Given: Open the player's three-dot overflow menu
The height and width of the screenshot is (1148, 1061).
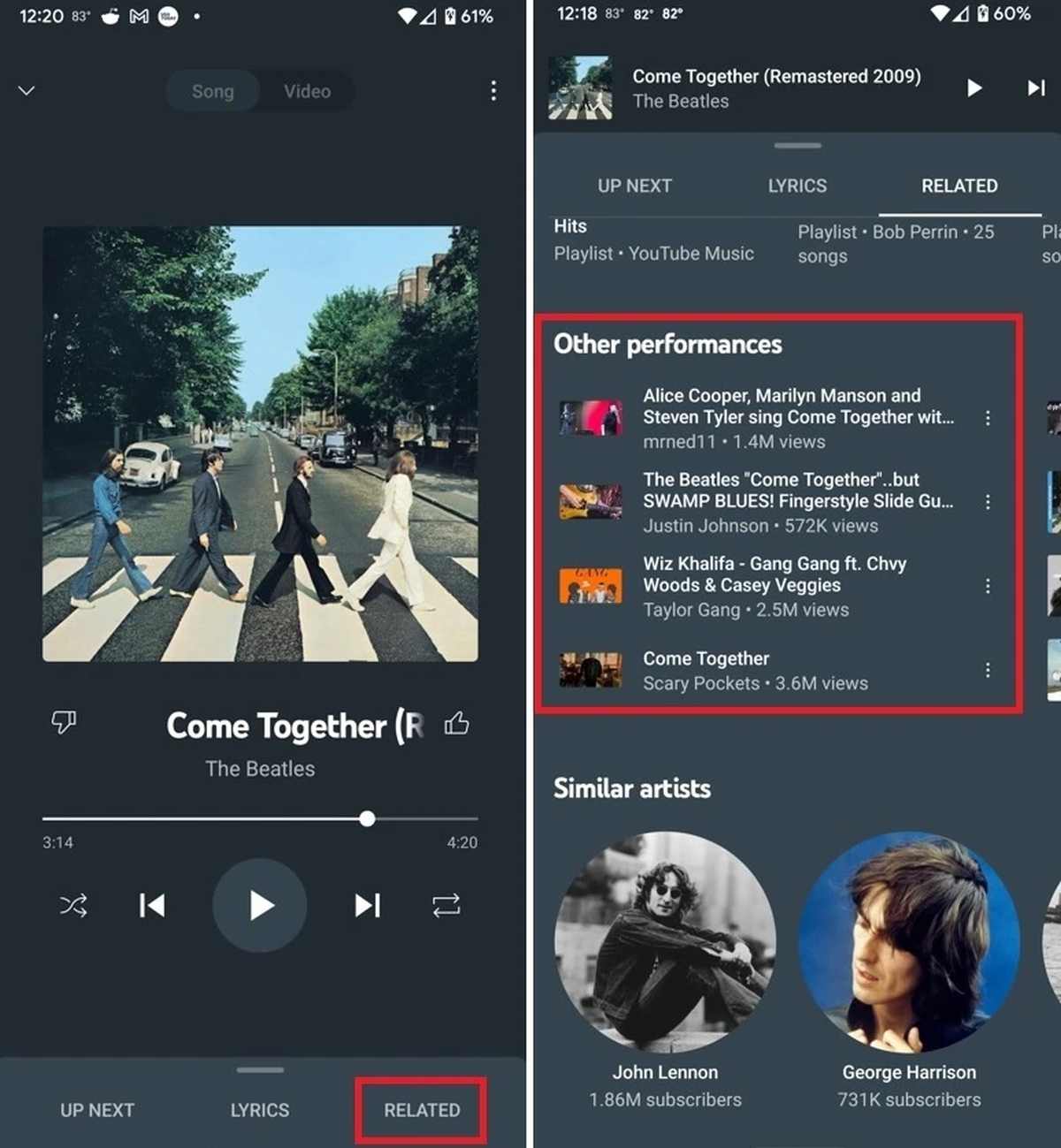Looking at the screenshot, I should click(493, 91).
